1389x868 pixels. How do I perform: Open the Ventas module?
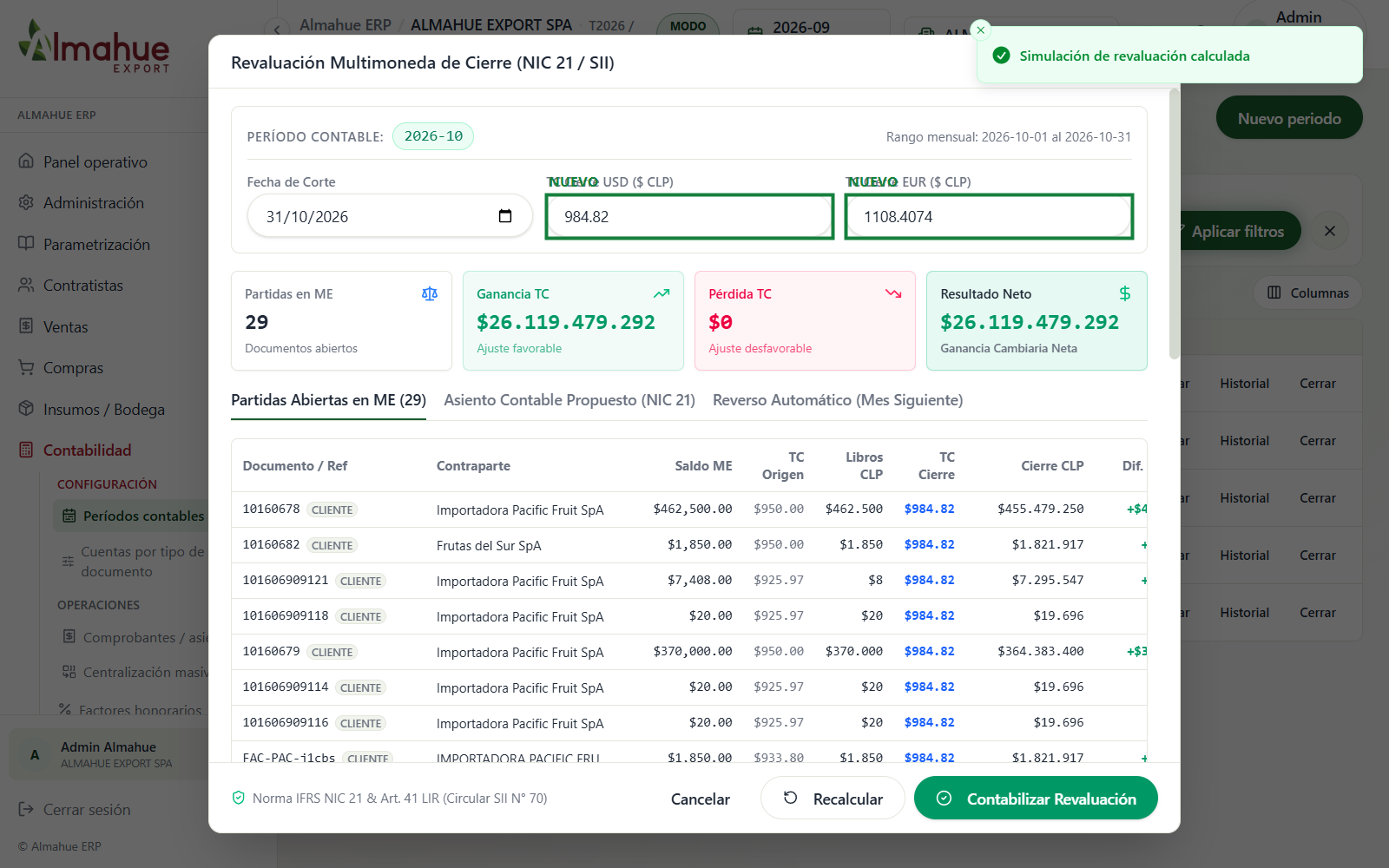coord(66,327)
